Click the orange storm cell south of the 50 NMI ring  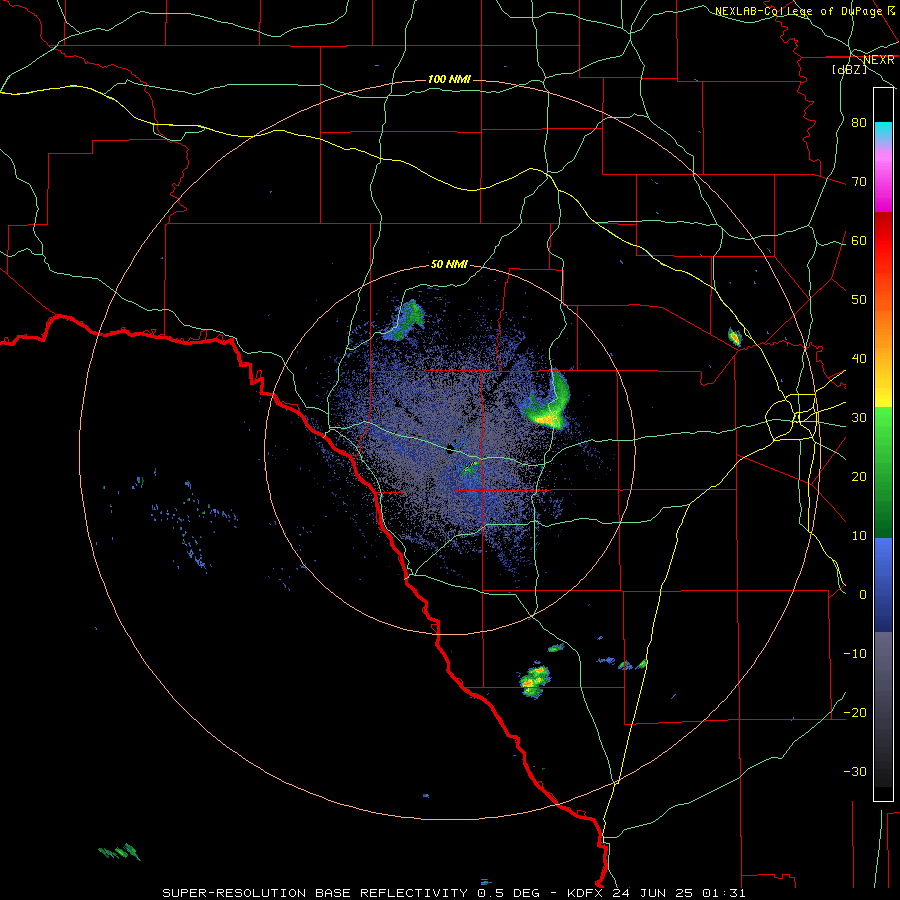pos(534,680)
